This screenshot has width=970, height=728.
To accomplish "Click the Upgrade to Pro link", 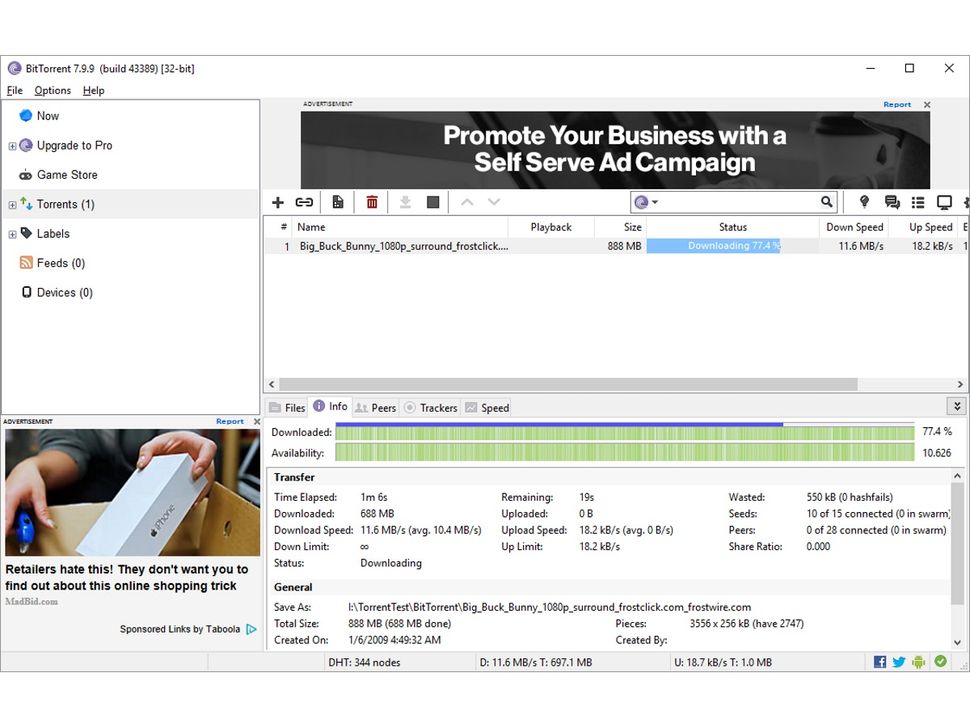I will pos(75,145).
